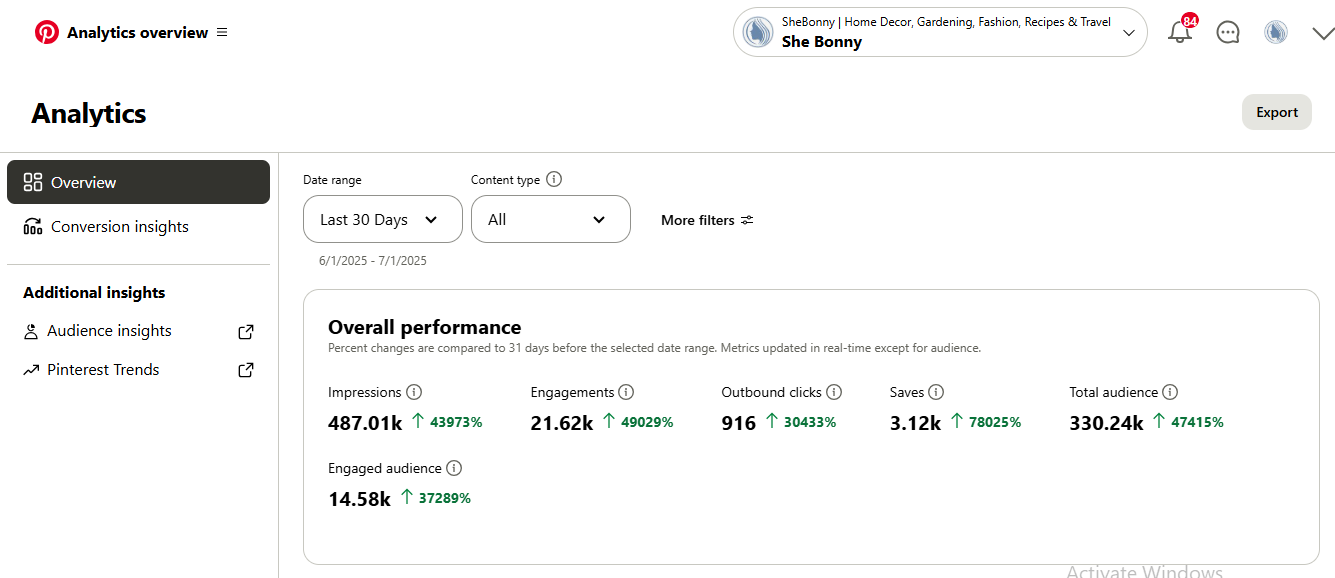Select the Overview sidebar tab
Image resolution: width=1335 pixels, height=578 pixels.
tap(138, 182)
